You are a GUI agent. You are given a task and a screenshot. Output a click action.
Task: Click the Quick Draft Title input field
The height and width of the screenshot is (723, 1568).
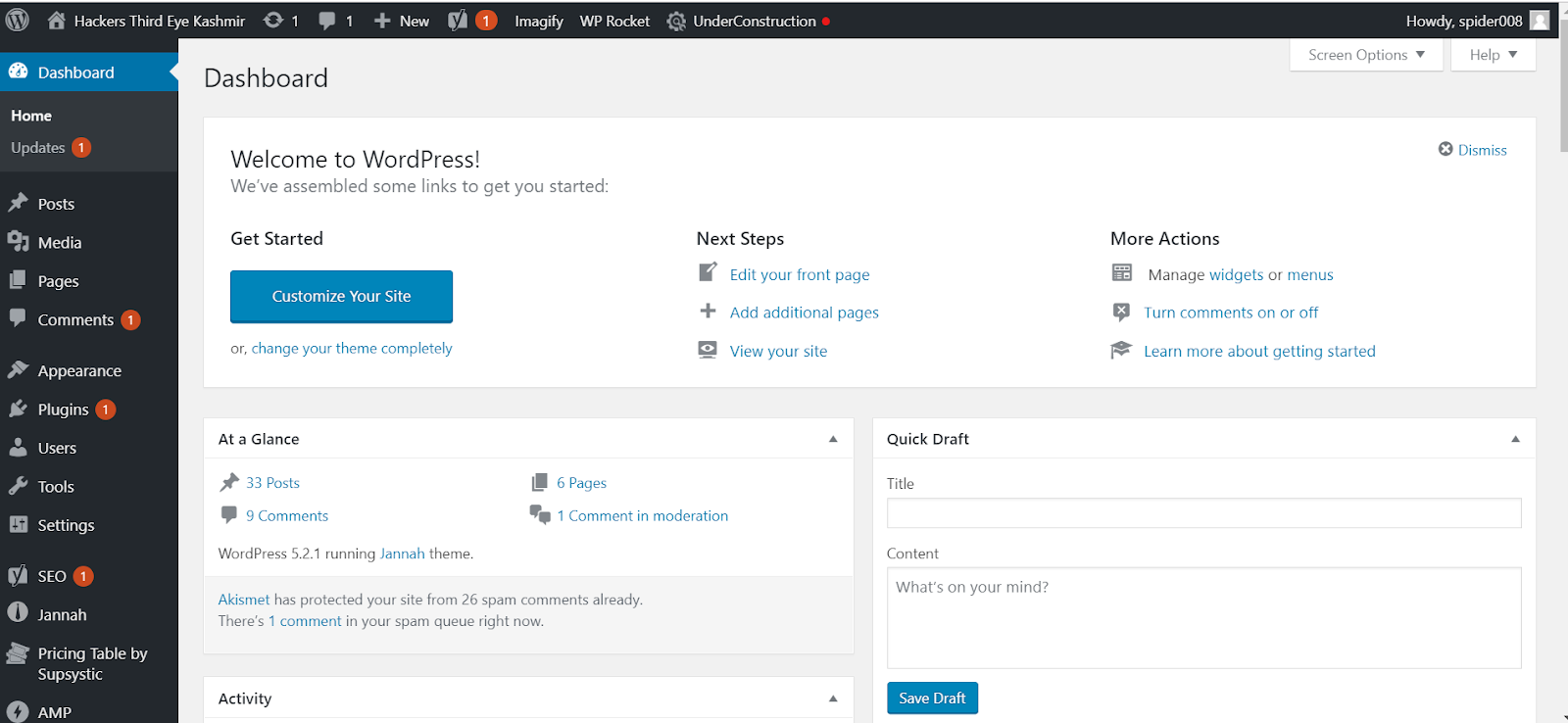(1203, 513)
